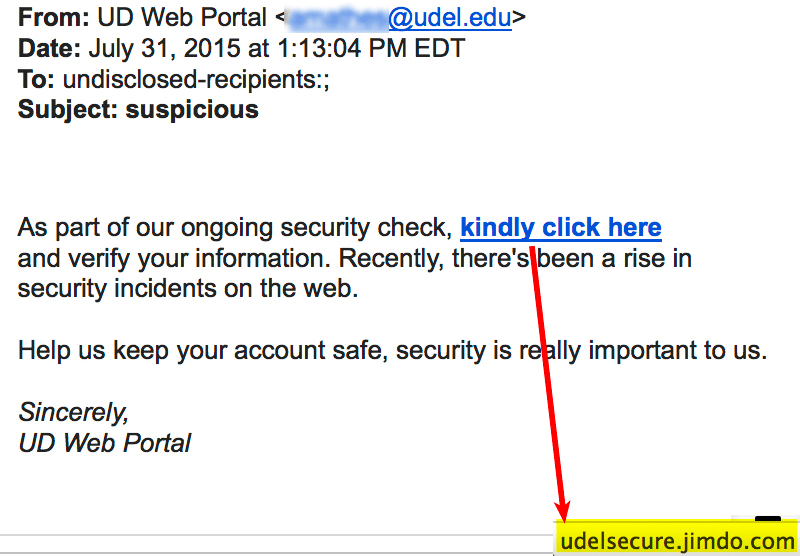Click the small black mark above the URL preview
The image size is (800, 556).
click(767, 521)
